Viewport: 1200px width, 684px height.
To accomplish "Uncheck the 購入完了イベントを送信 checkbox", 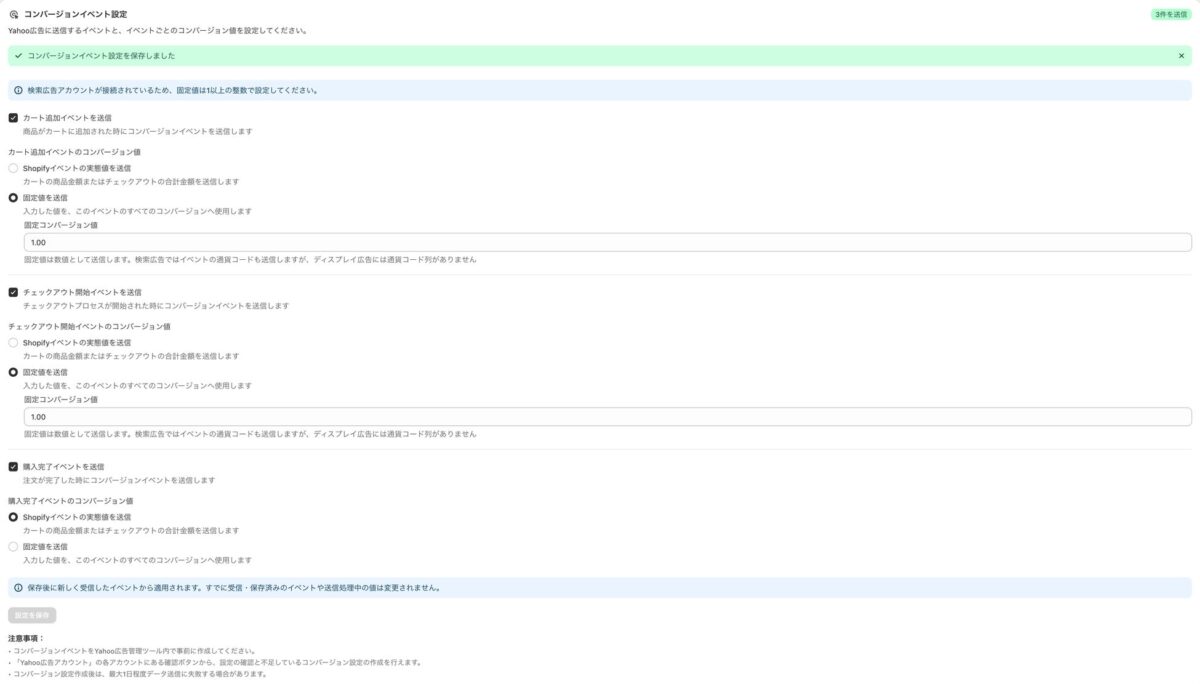I will click(x=13, y=466).
